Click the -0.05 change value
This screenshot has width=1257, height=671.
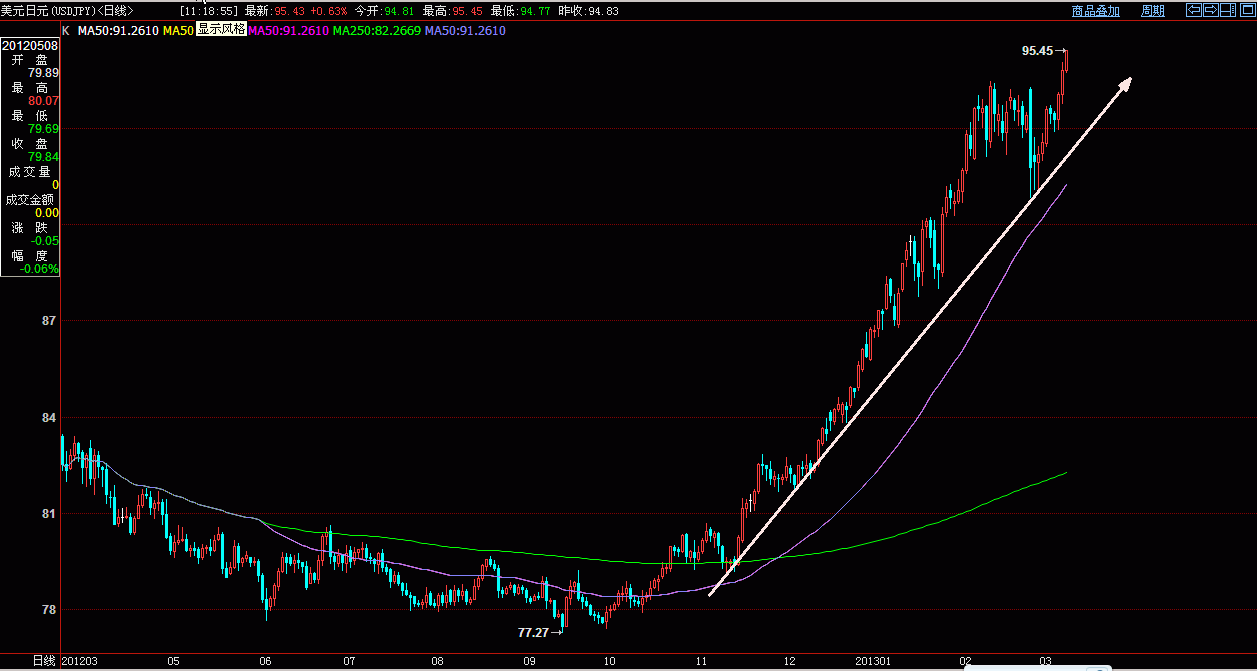coord(46,241)
